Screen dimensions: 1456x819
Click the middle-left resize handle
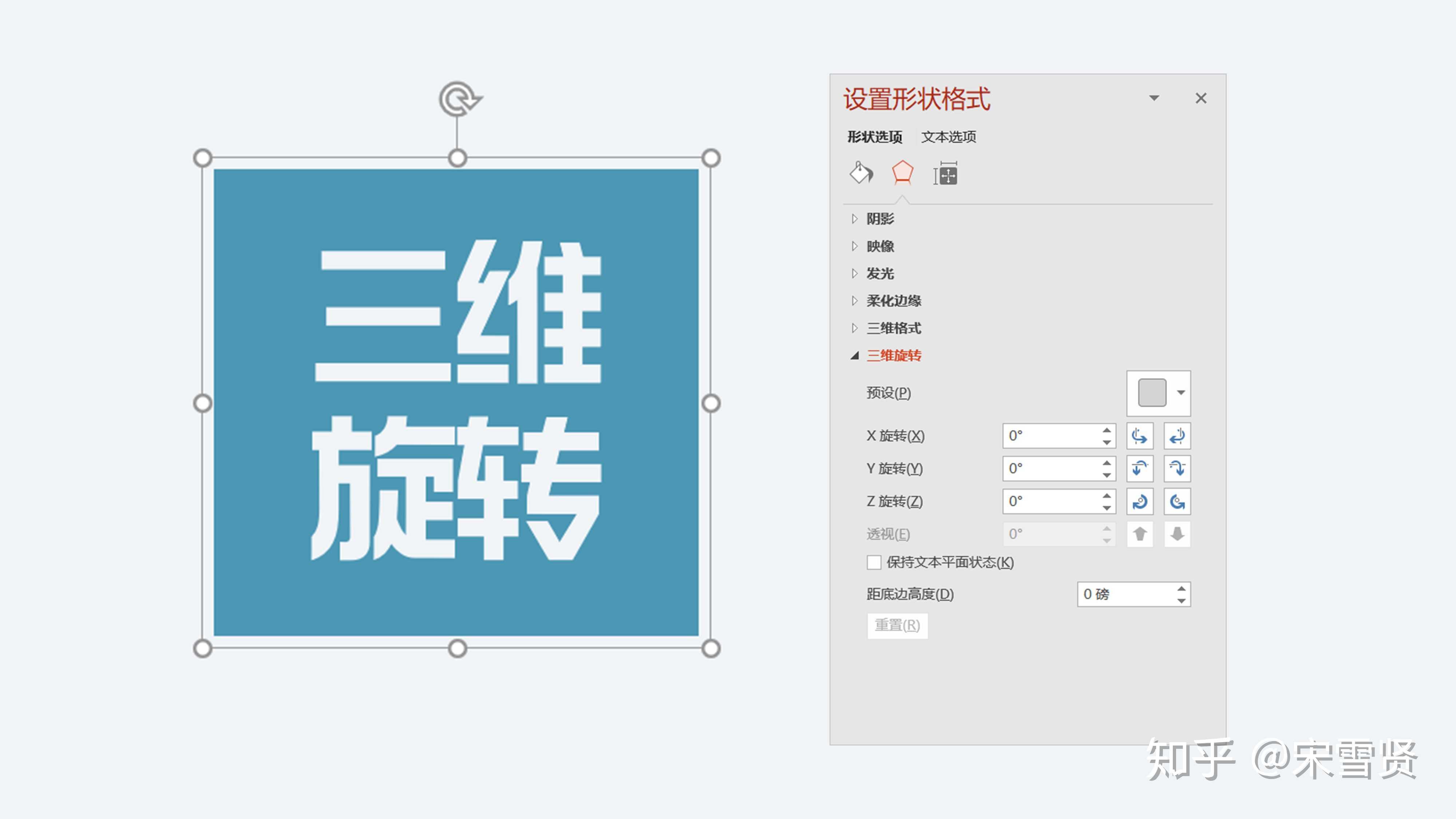203,404
